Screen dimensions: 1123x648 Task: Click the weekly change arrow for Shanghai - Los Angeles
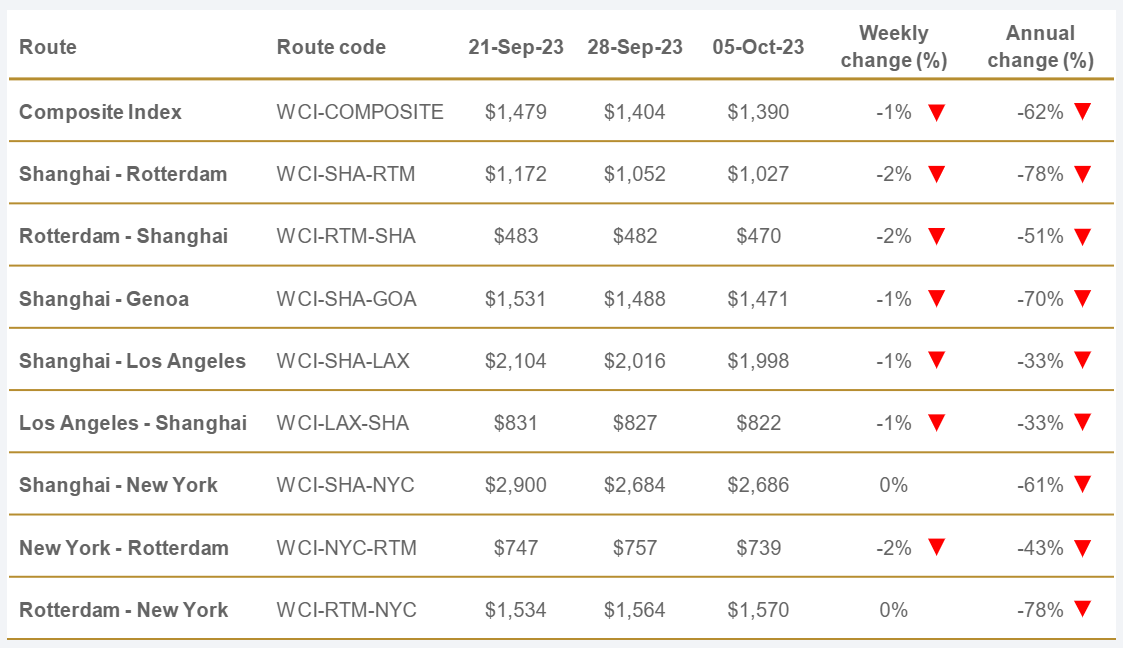pos(936,361)
